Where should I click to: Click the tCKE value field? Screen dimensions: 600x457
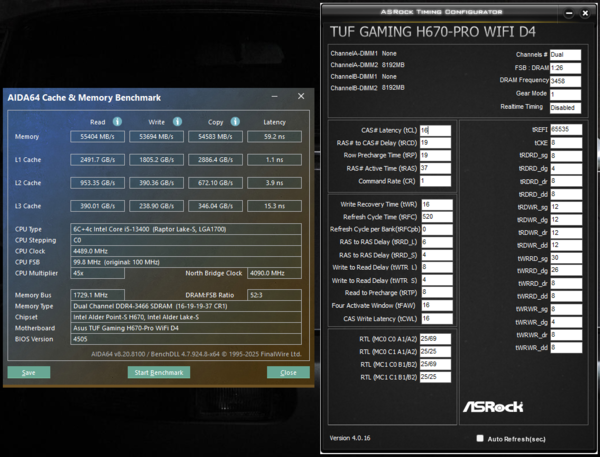point(566,143)
